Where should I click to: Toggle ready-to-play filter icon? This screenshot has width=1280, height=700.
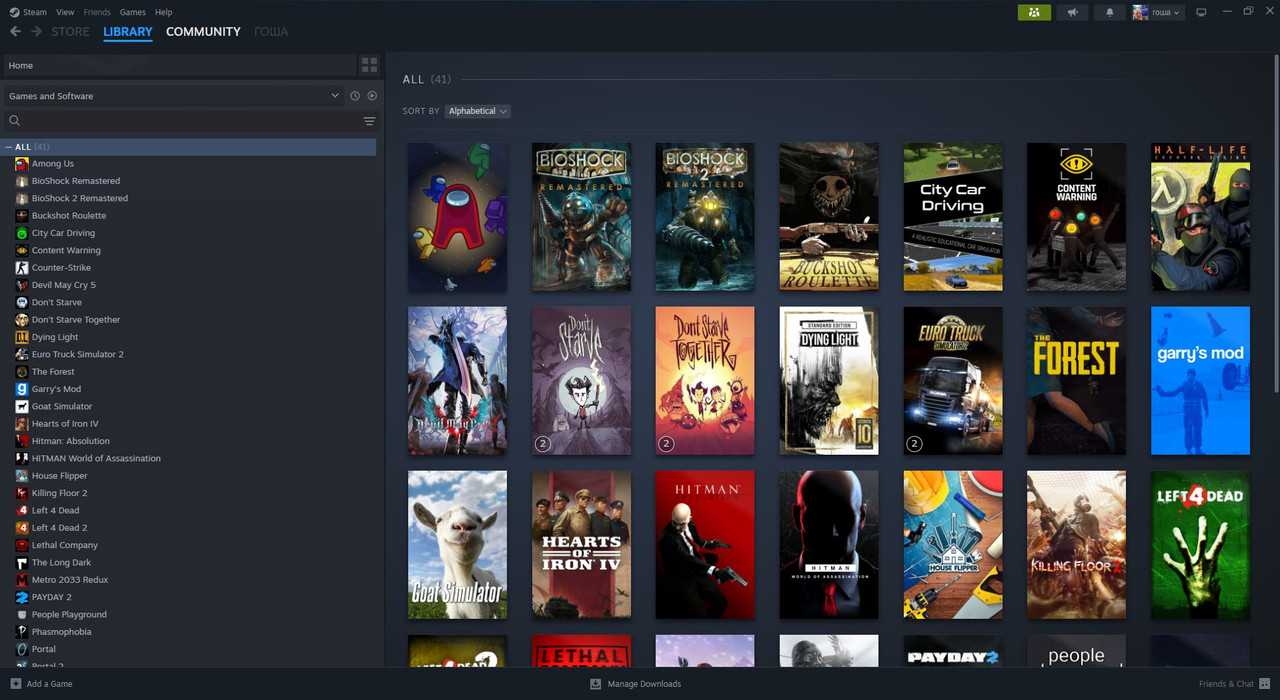372,96
